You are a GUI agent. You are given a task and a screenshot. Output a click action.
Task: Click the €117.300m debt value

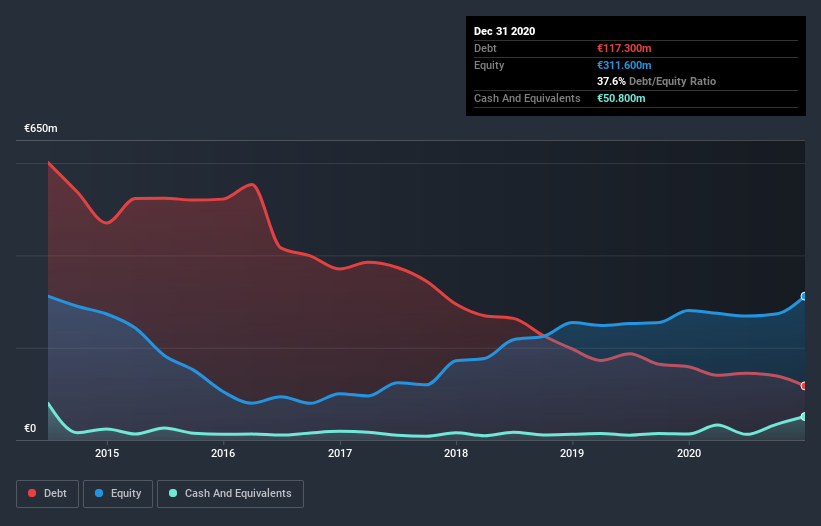pyautogui.click(x=624, y=48)
